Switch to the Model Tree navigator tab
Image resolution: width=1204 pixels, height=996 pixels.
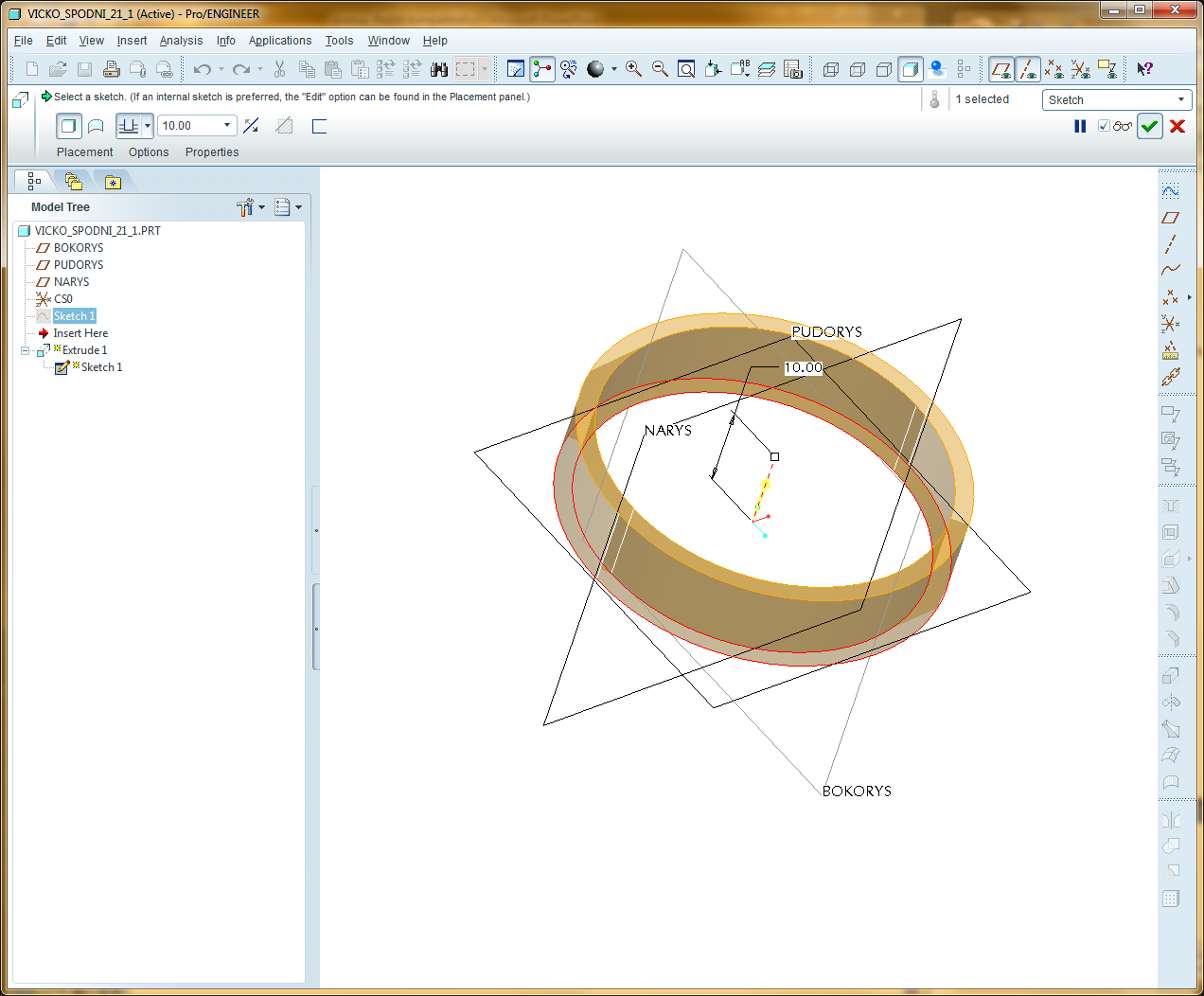coord(34,181)
